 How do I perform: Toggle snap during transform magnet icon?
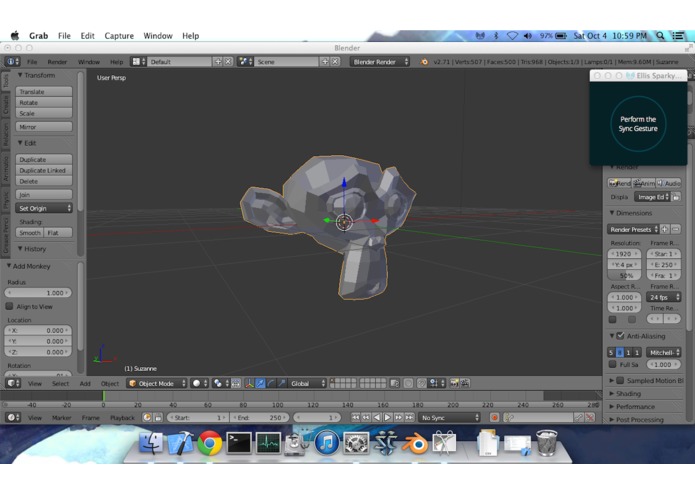click(422, 383)
